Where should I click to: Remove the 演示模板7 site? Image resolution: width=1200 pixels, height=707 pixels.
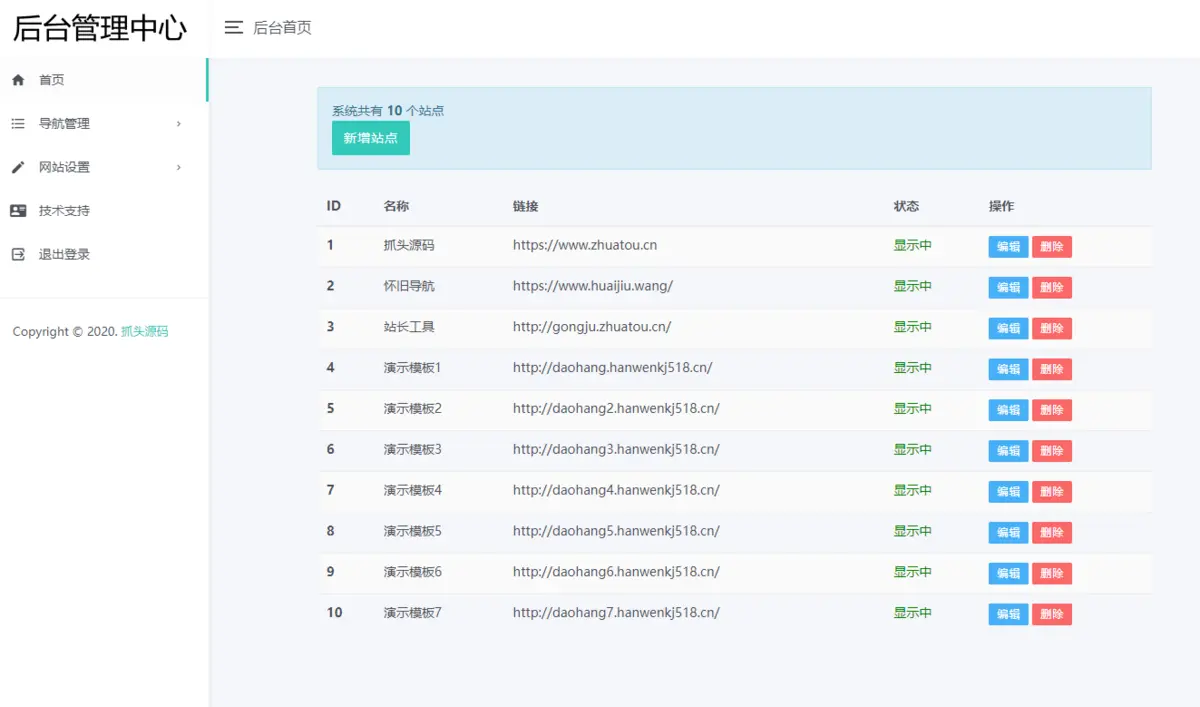[x=1051, y=615]
